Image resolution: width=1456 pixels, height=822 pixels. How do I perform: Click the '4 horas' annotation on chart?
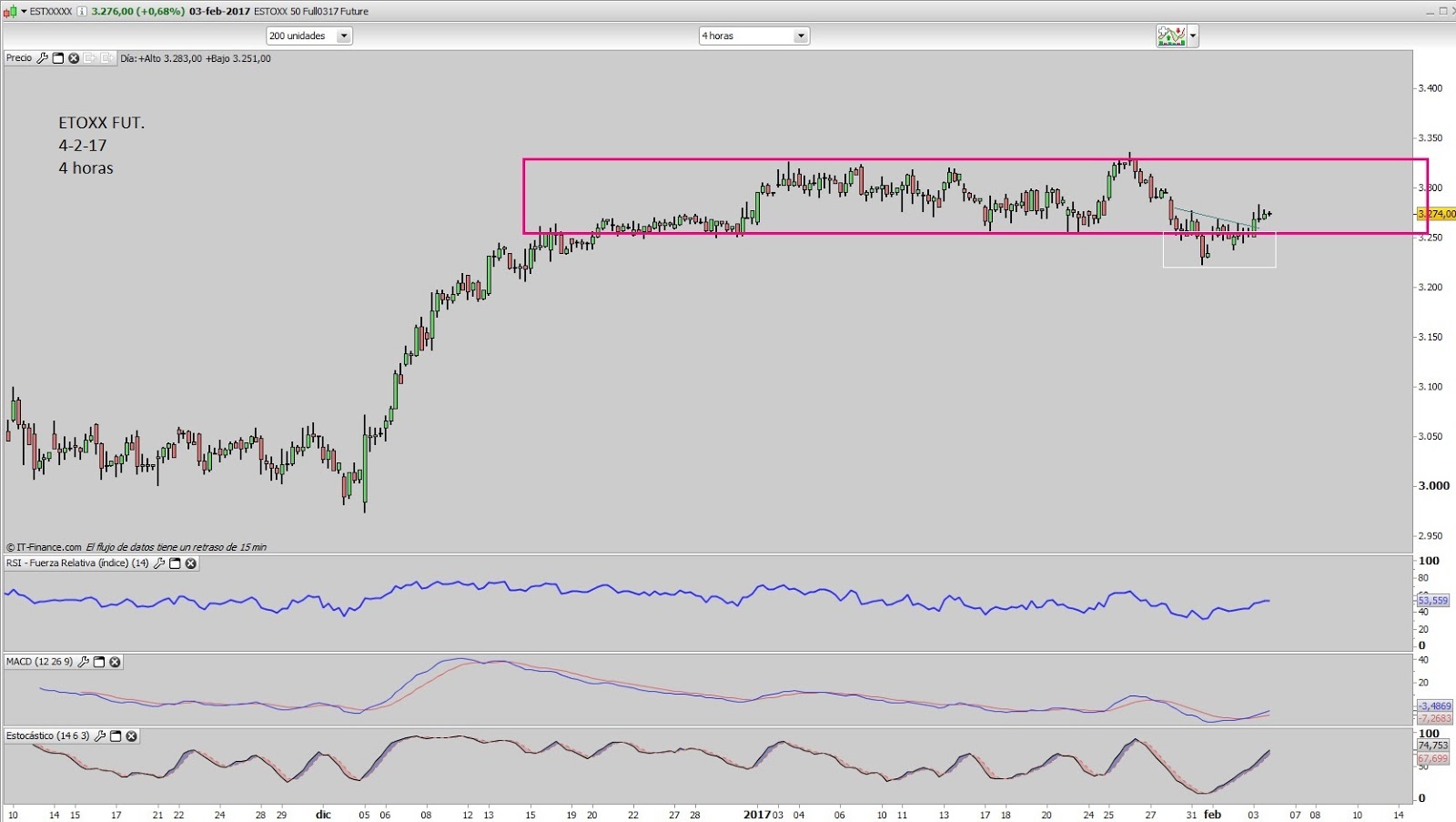pos(86,168)
